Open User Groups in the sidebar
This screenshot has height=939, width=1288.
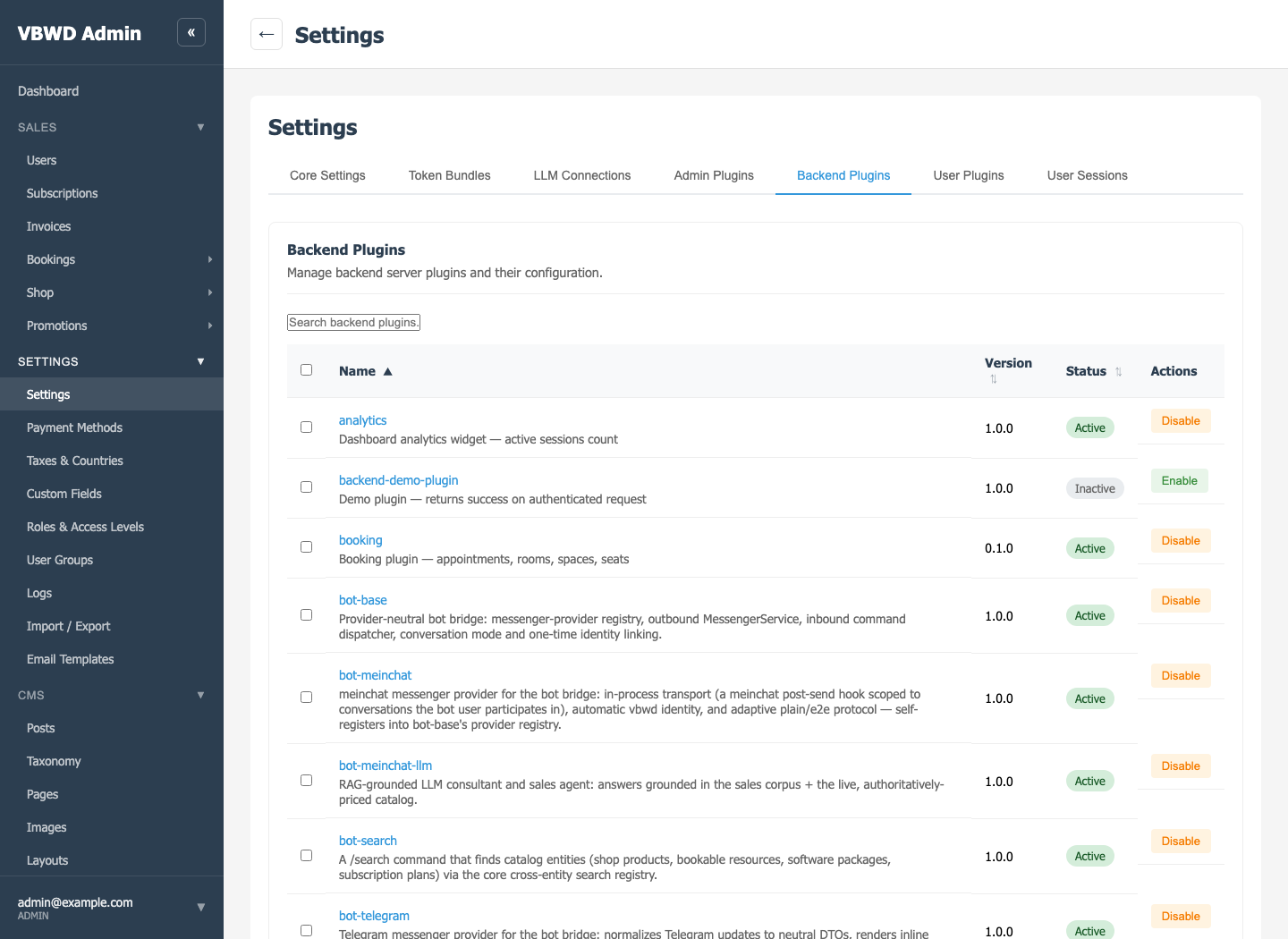pyautogui.click(x=112, y=560)
